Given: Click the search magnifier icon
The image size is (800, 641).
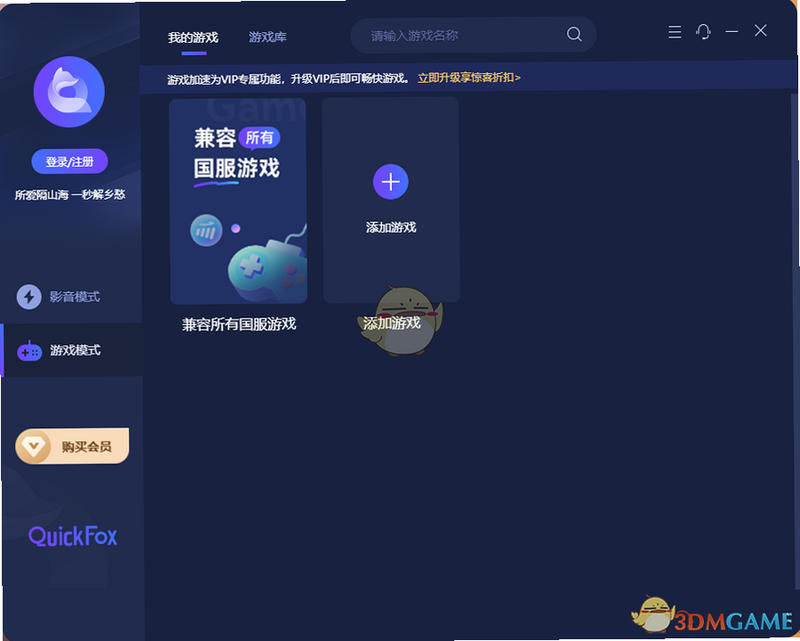Looking at the screenshot, I should point(574,34).
